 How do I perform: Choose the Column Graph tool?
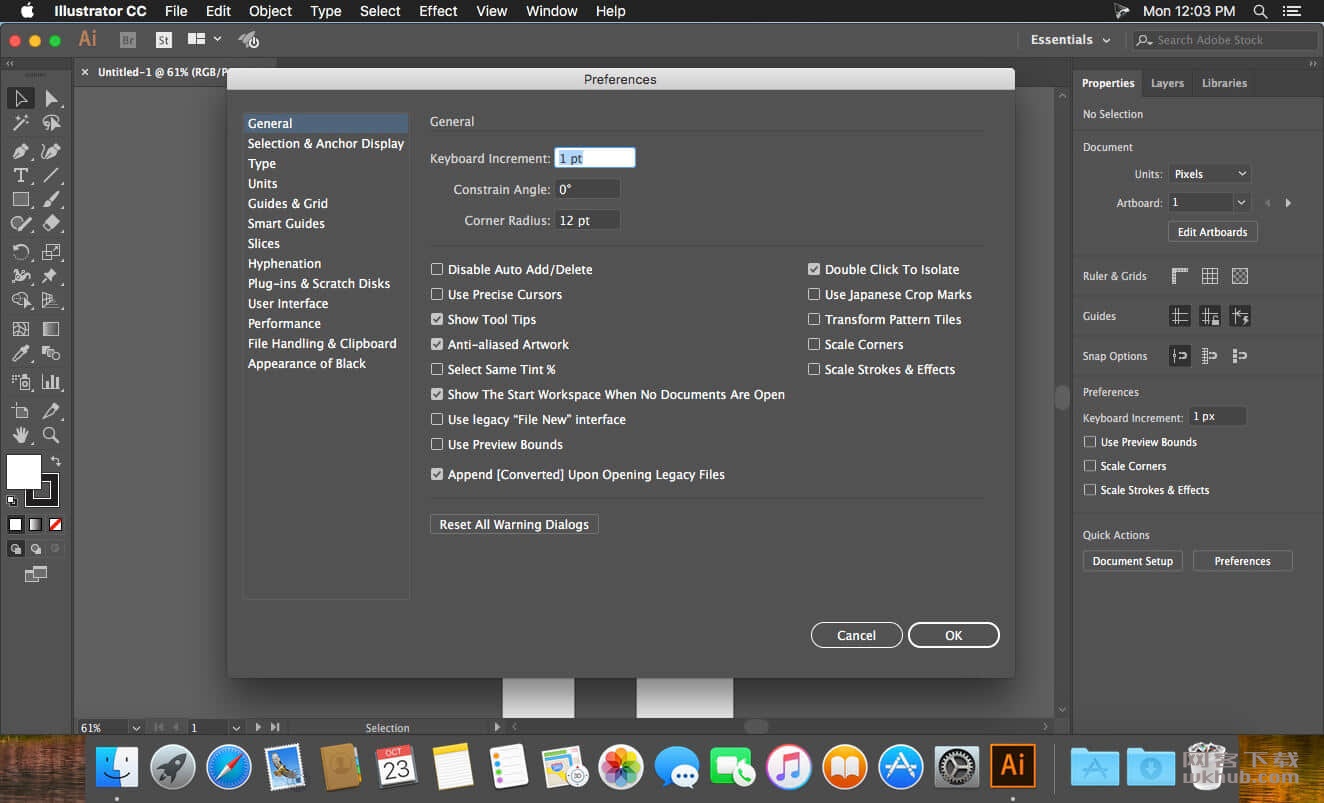tap(51, 382)
